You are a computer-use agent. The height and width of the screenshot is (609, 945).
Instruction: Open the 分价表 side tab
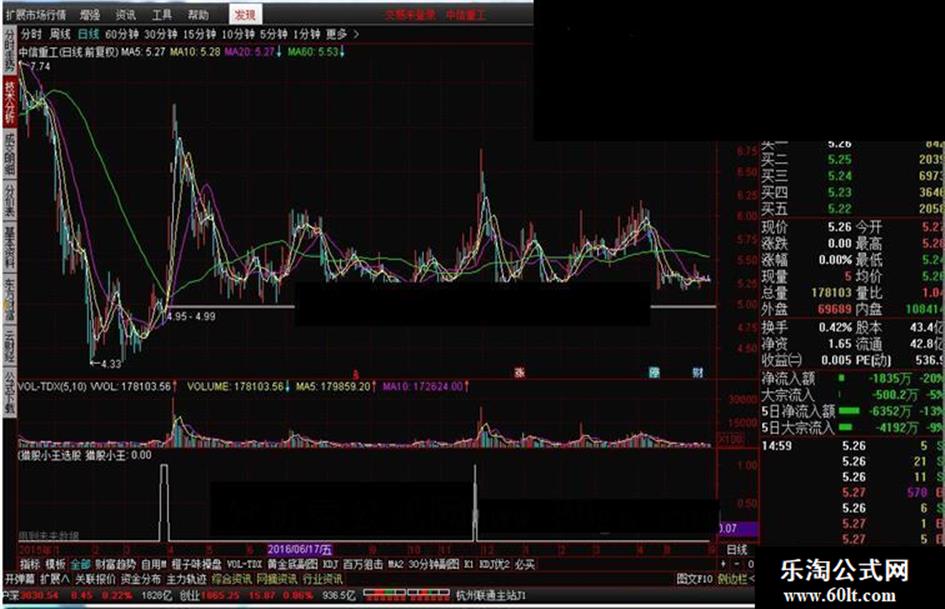tap(10, 201)
